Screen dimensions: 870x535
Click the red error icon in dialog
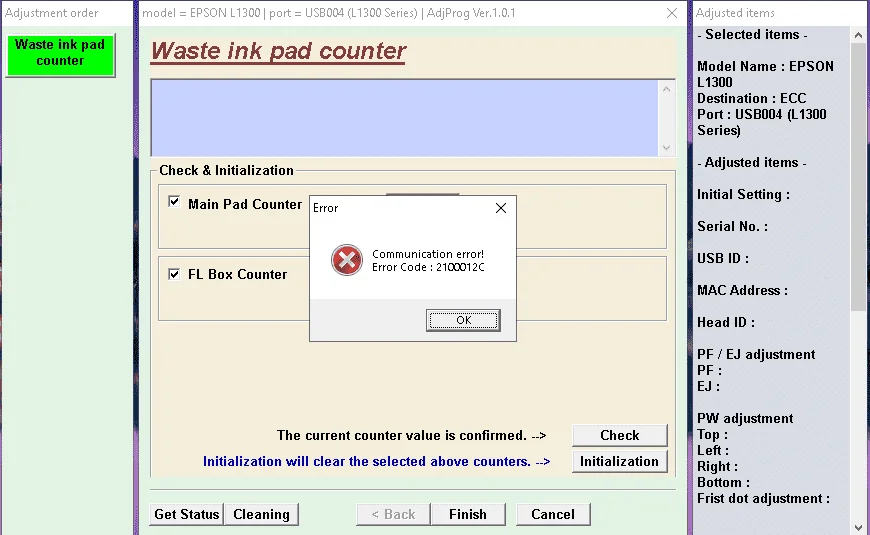click(x=347, y=260)
